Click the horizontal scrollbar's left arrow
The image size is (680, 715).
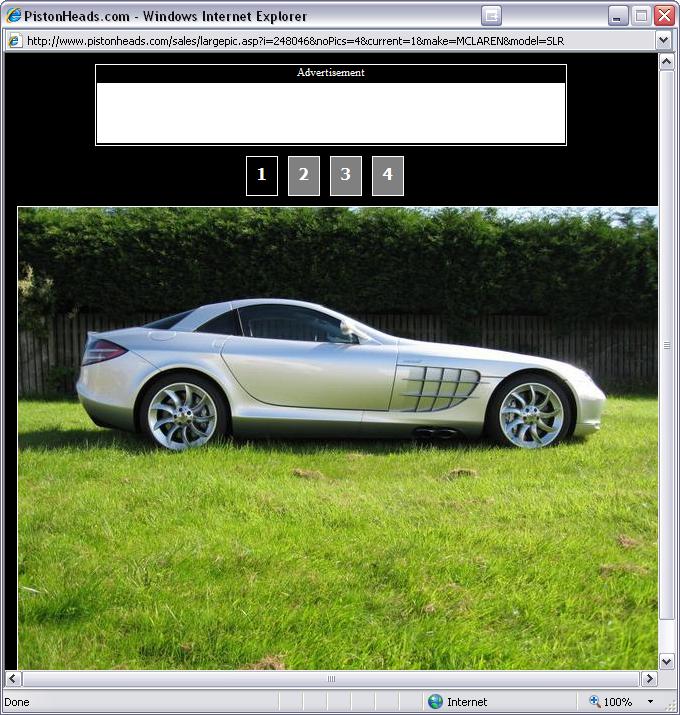(x=13, y=679)
